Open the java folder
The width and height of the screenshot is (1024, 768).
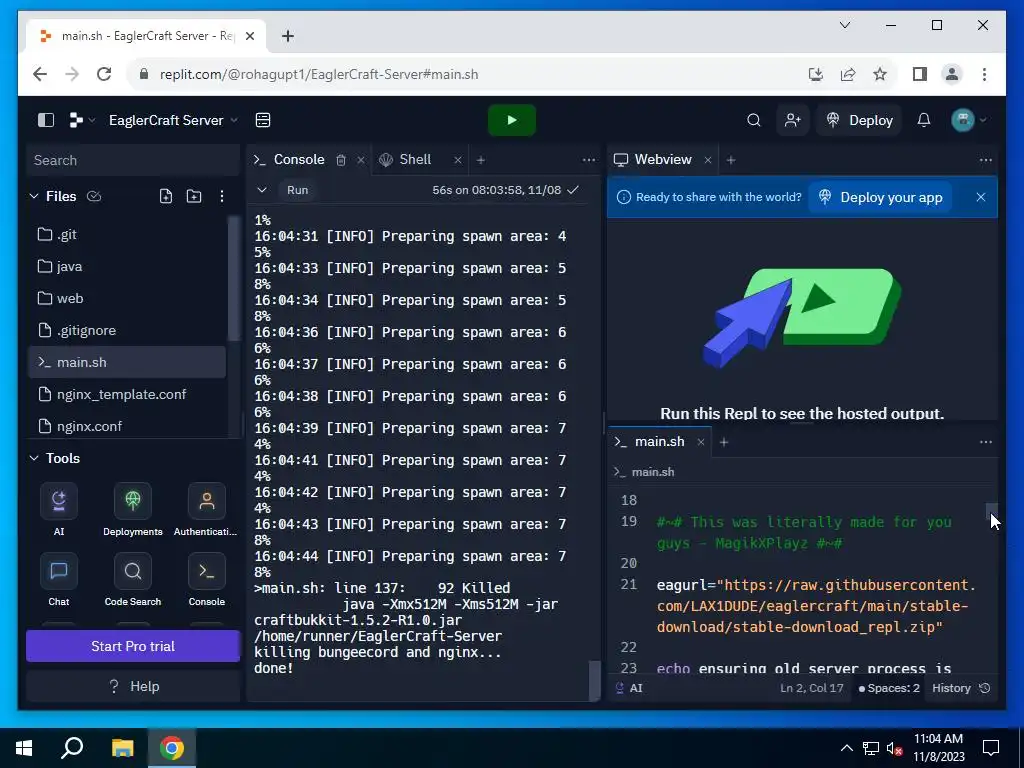127,266
